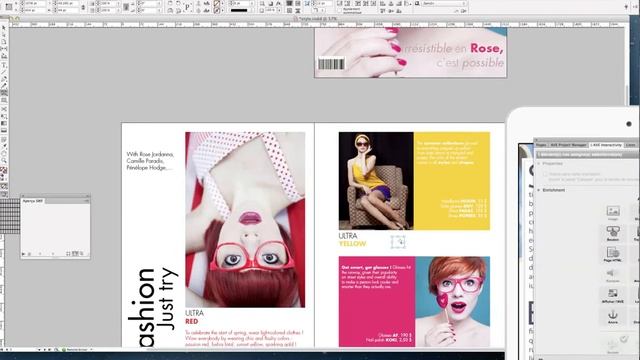Image resolution: width=640 pixels, height=360 pixels.
Task: Select the Type tool
Action: point(4,65)
